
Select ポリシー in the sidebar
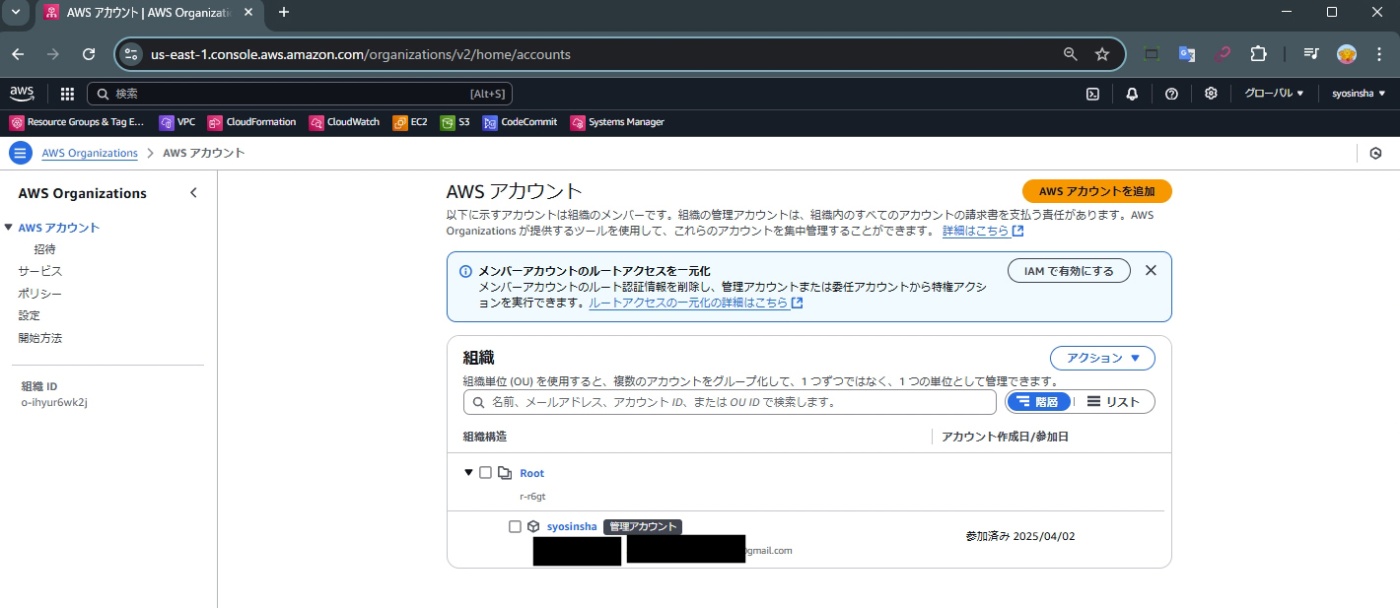coord(40,293)
